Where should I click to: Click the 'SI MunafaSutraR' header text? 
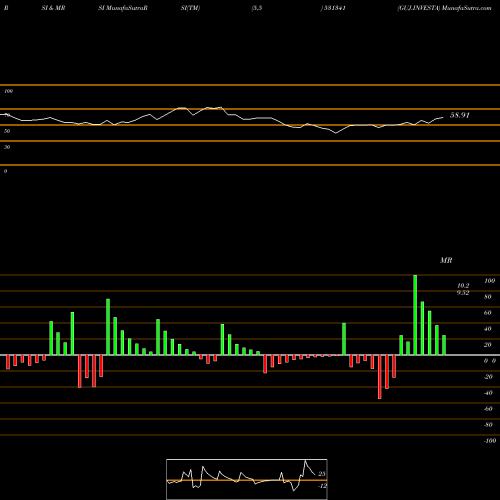(123, 8)
